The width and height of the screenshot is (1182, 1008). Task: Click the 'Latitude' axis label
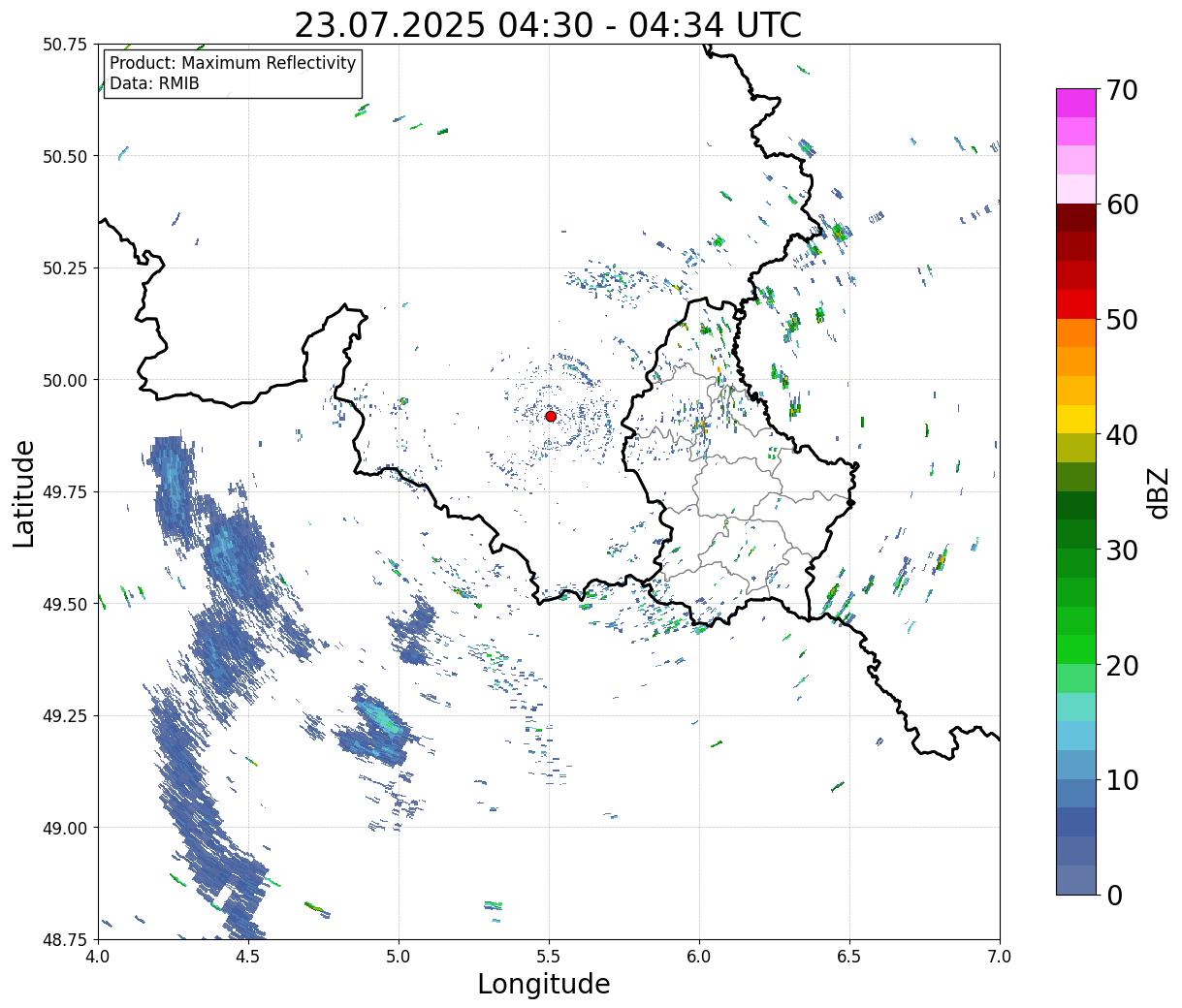click(24, 492)
